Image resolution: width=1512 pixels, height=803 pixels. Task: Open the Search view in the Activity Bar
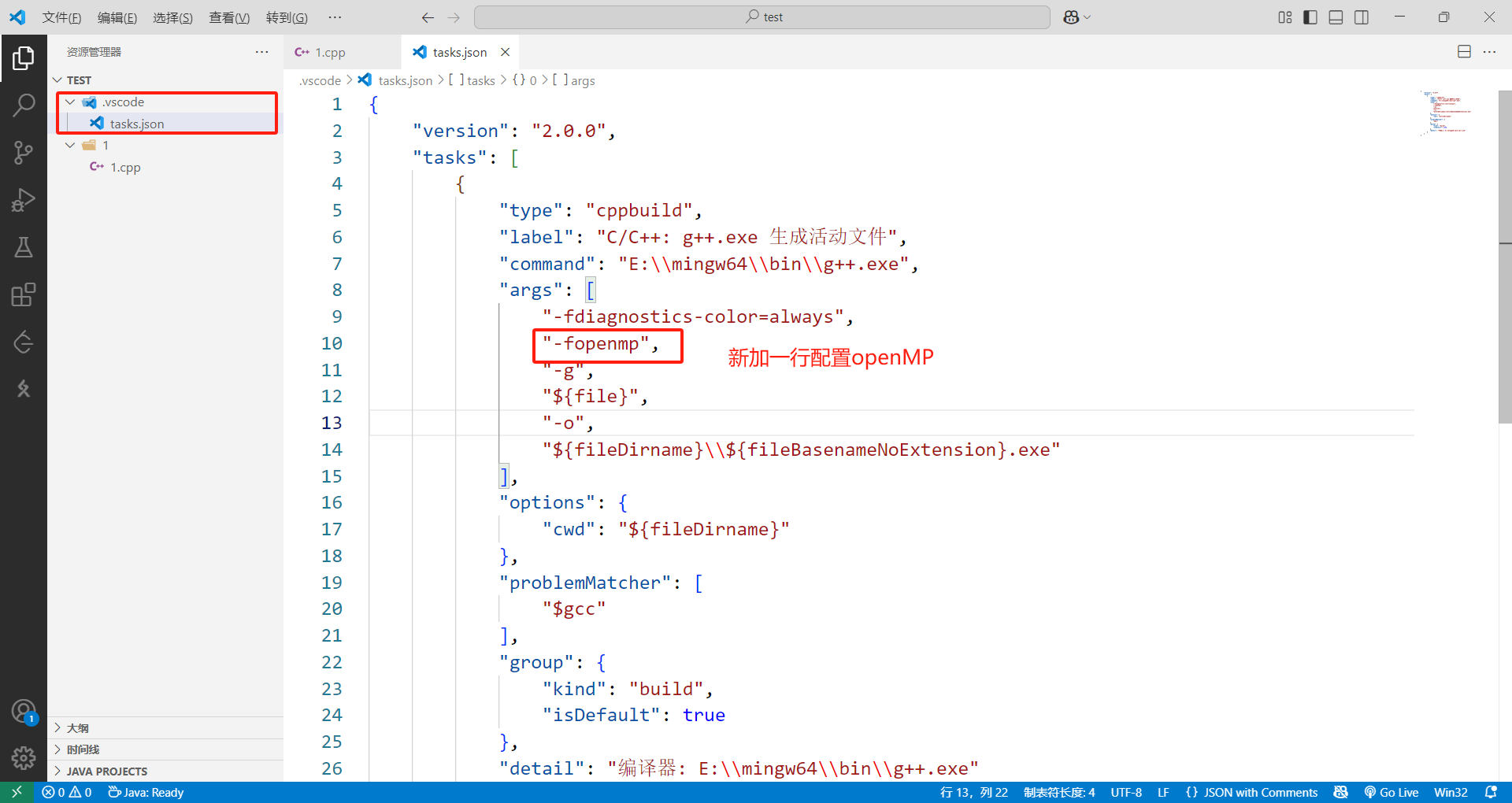(x=24, y=104)
